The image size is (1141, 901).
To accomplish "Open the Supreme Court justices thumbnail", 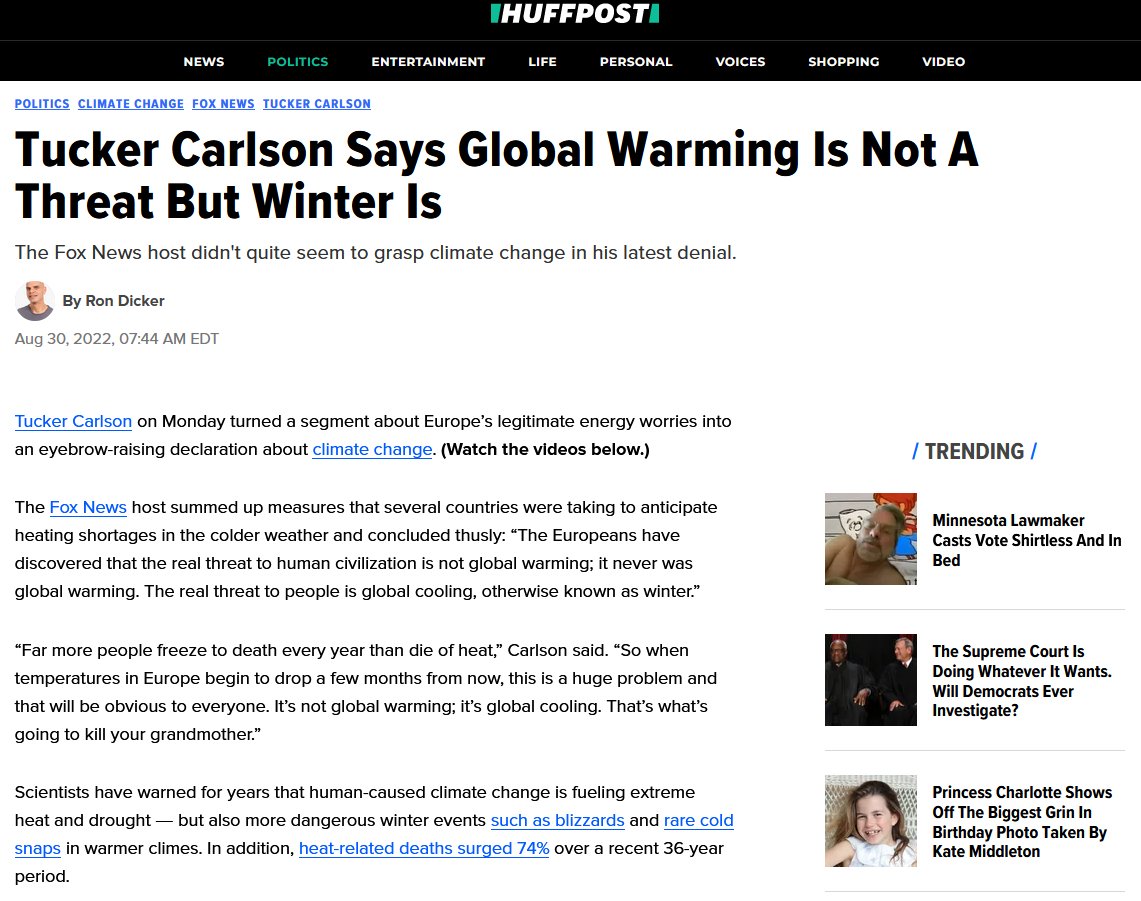I will coord(870,680).
